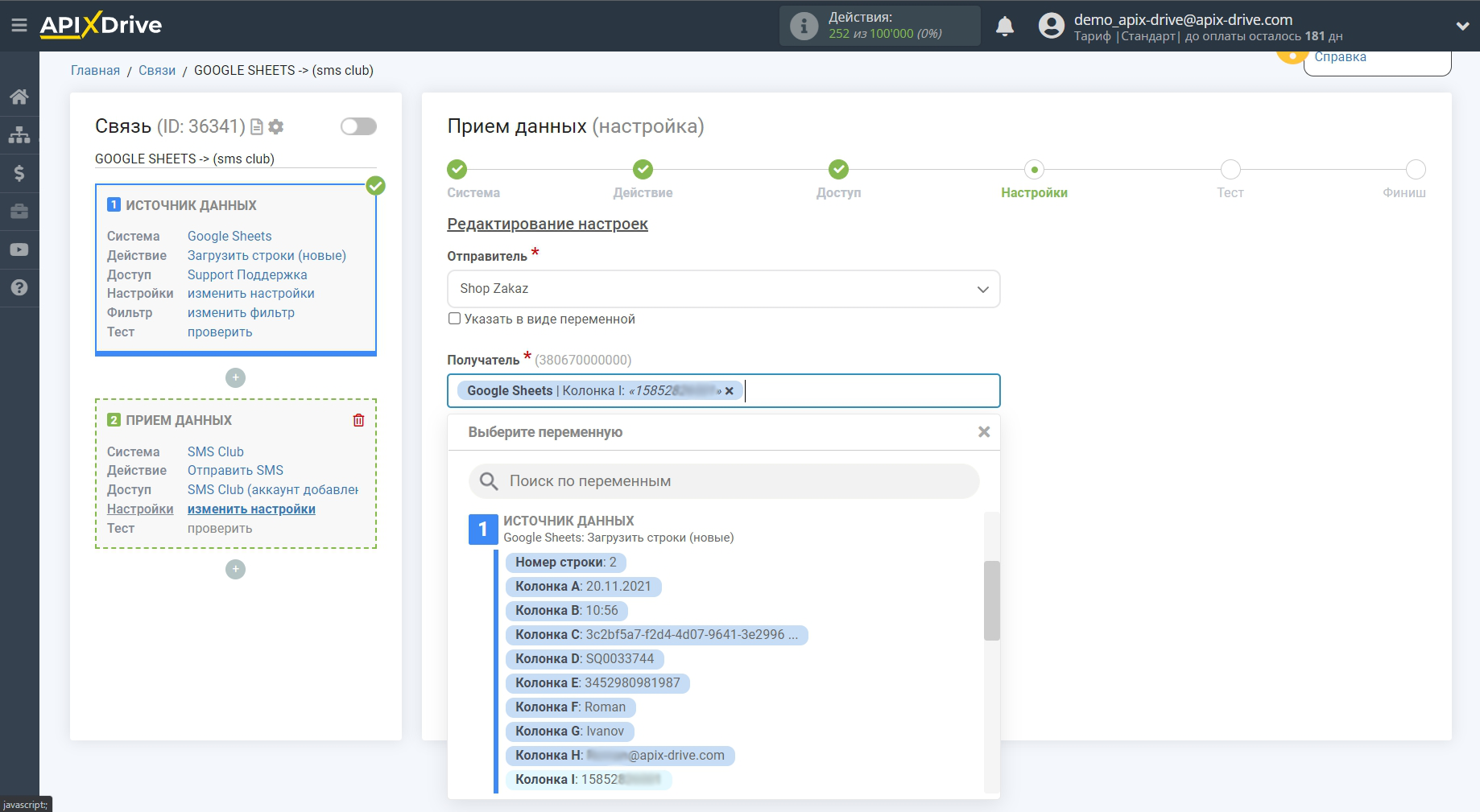Click the Связи breadcrumb link
The image size is (1480, 812).
click(157, 71)
